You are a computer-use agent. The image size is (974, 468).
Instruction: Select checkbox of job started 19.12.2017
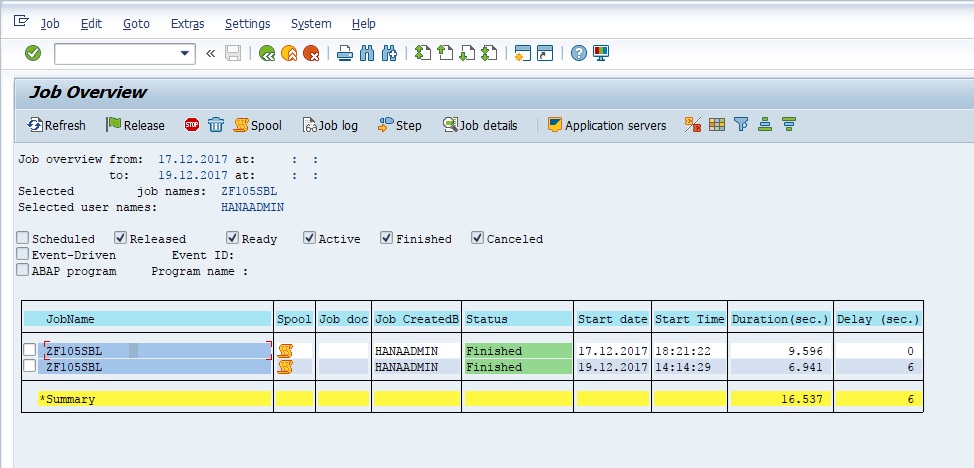[30, 366]
